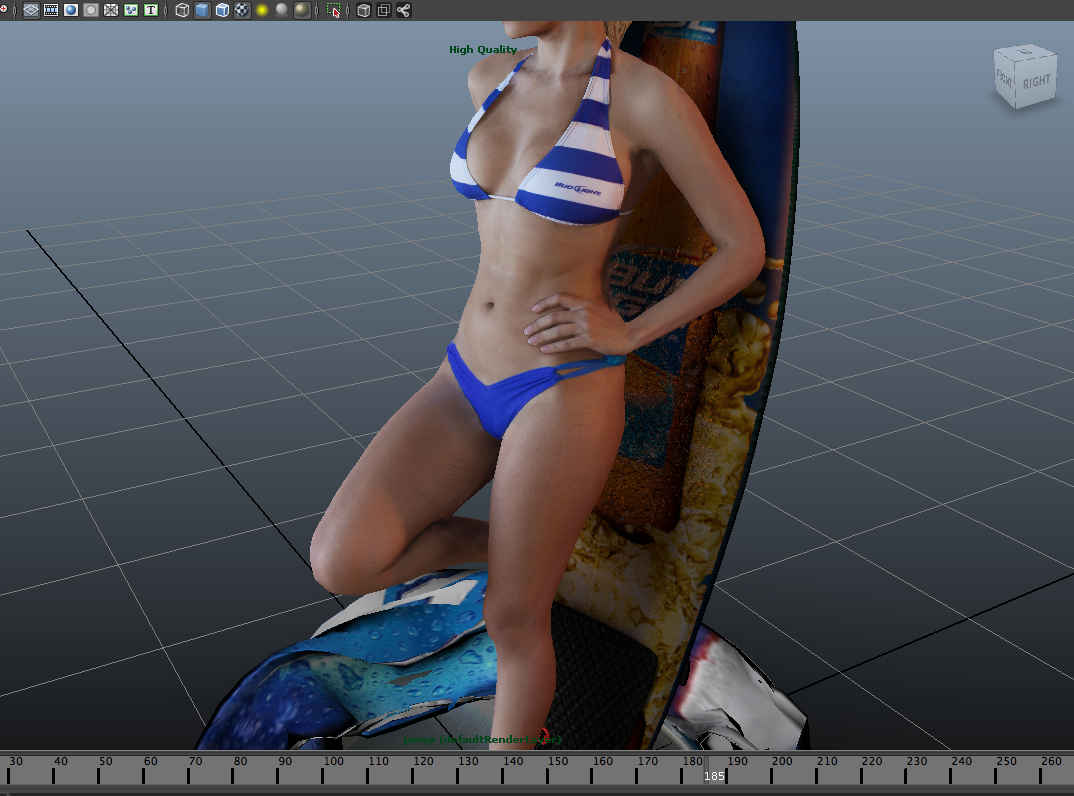Image resolution: width=1074 pixels, height=796 pixels.
Task: Toggle the field chart icon
Action: 111,10
